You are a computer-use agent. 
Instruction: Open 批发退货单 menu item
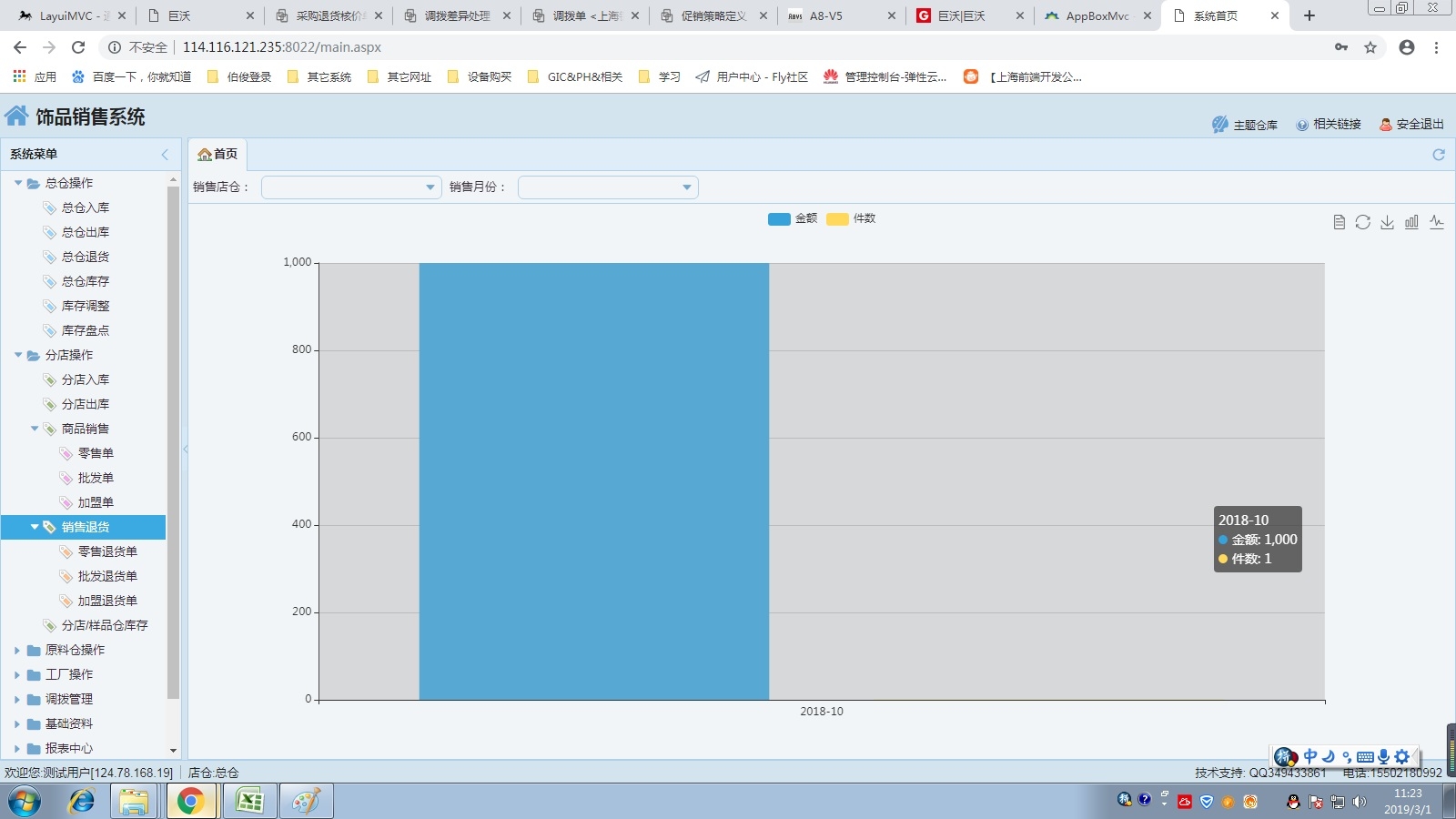pyautogui.click(x=107, y=576)
